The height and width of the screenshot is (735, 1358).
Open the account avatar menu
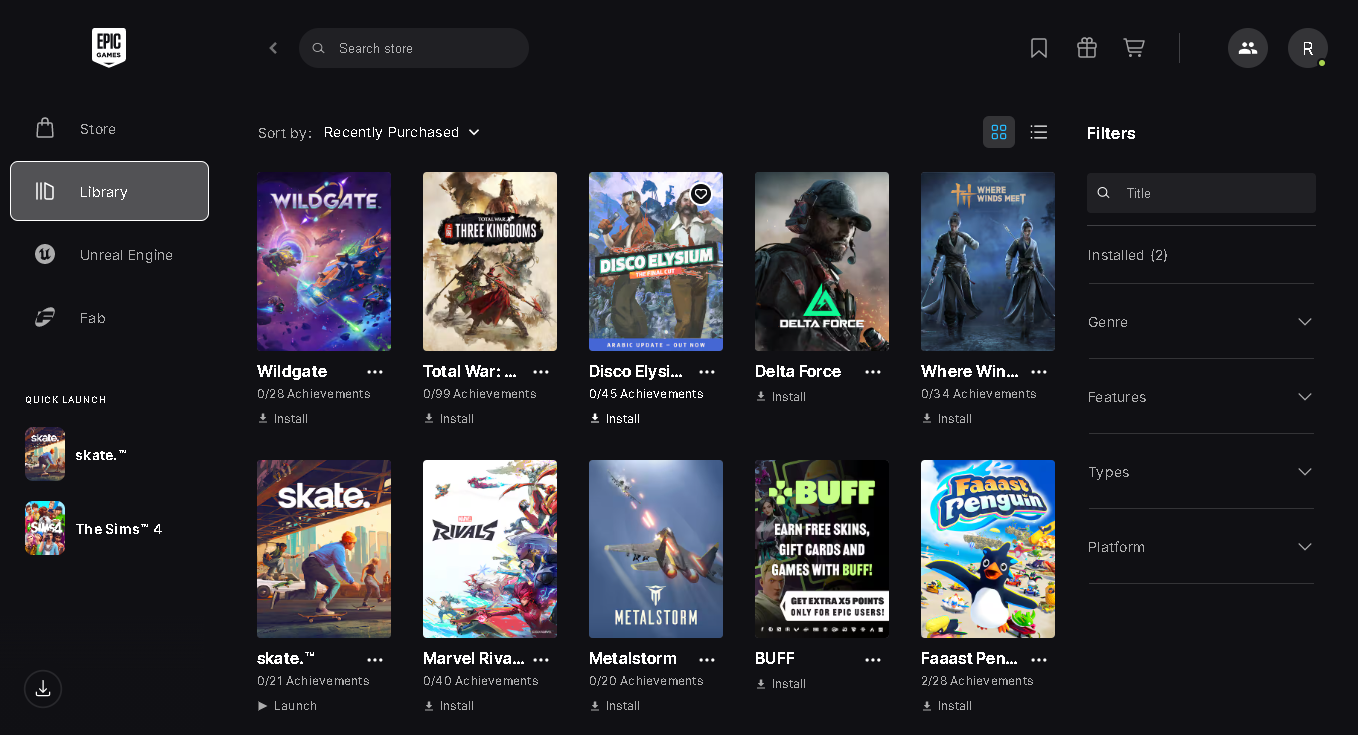(x=1308, y=47)
